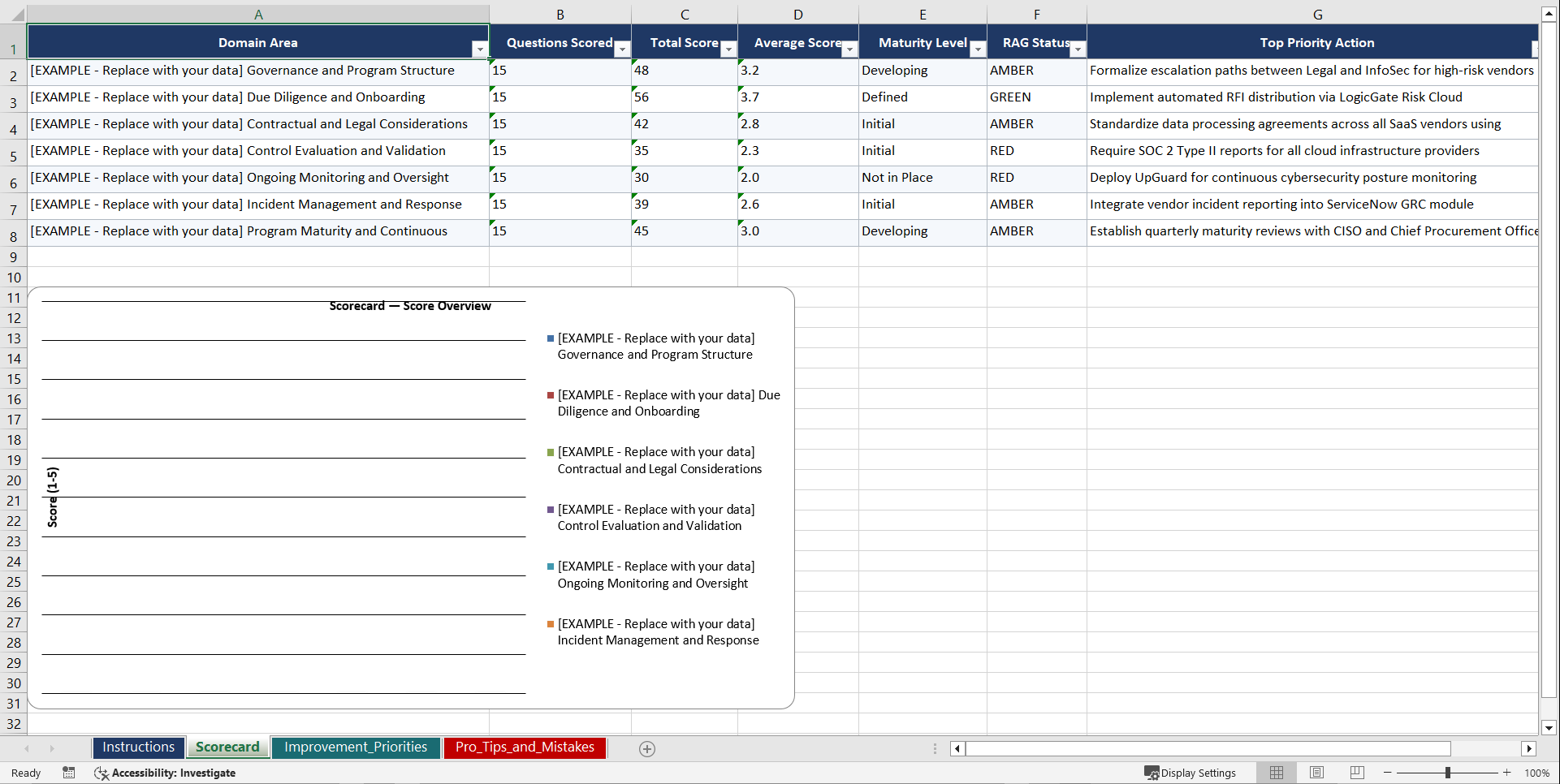The width and height of the screenshot is (1560, 784).
Task: Click the 100% zoom percentage label
Action: pyautogui.click(x=1537, y=773)
